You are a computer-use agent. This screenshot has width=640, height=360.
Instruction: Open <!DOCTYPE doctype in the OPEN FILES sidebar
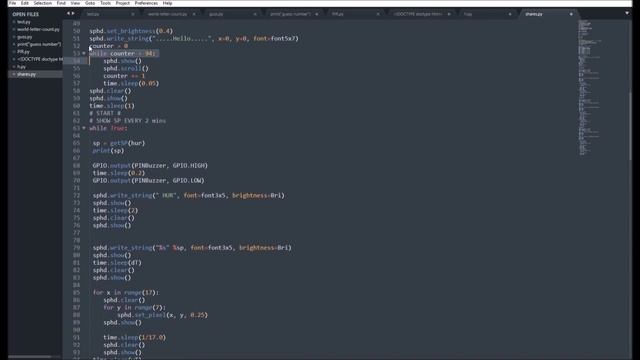click(x=40, y=59)
